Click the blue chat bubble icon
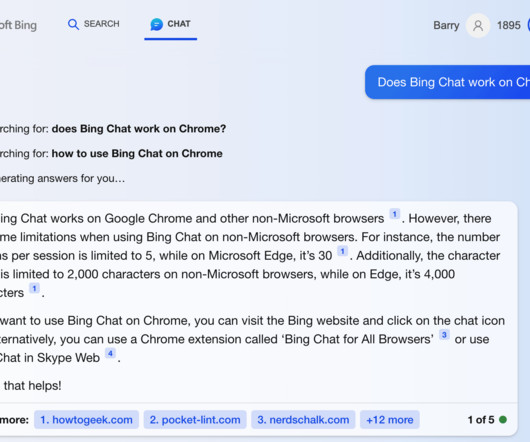Screen dimensions: 530x442 coord(156,24)
